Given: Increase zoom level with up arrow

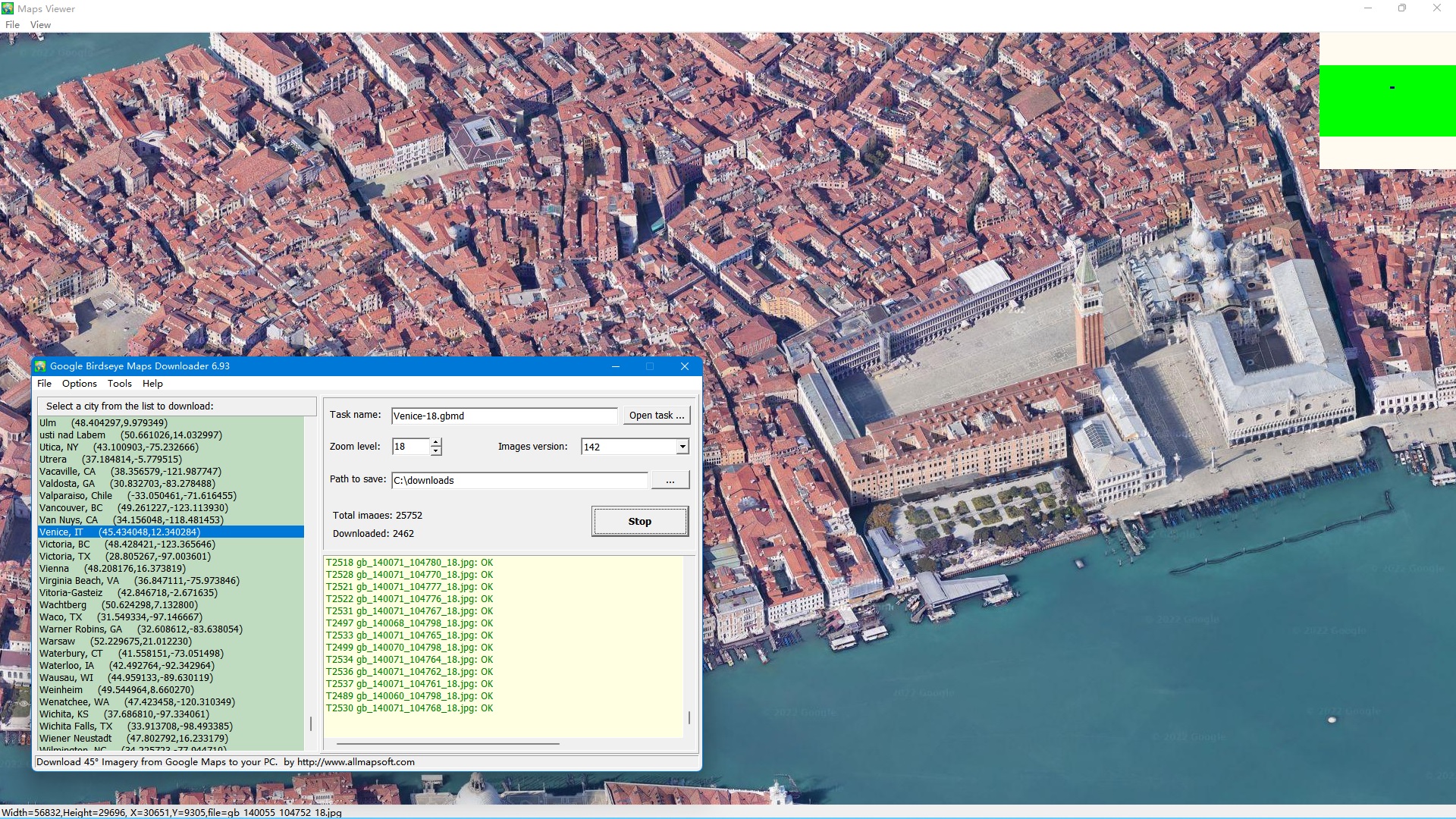Looking at the screenshot, I should coord(436,443).
